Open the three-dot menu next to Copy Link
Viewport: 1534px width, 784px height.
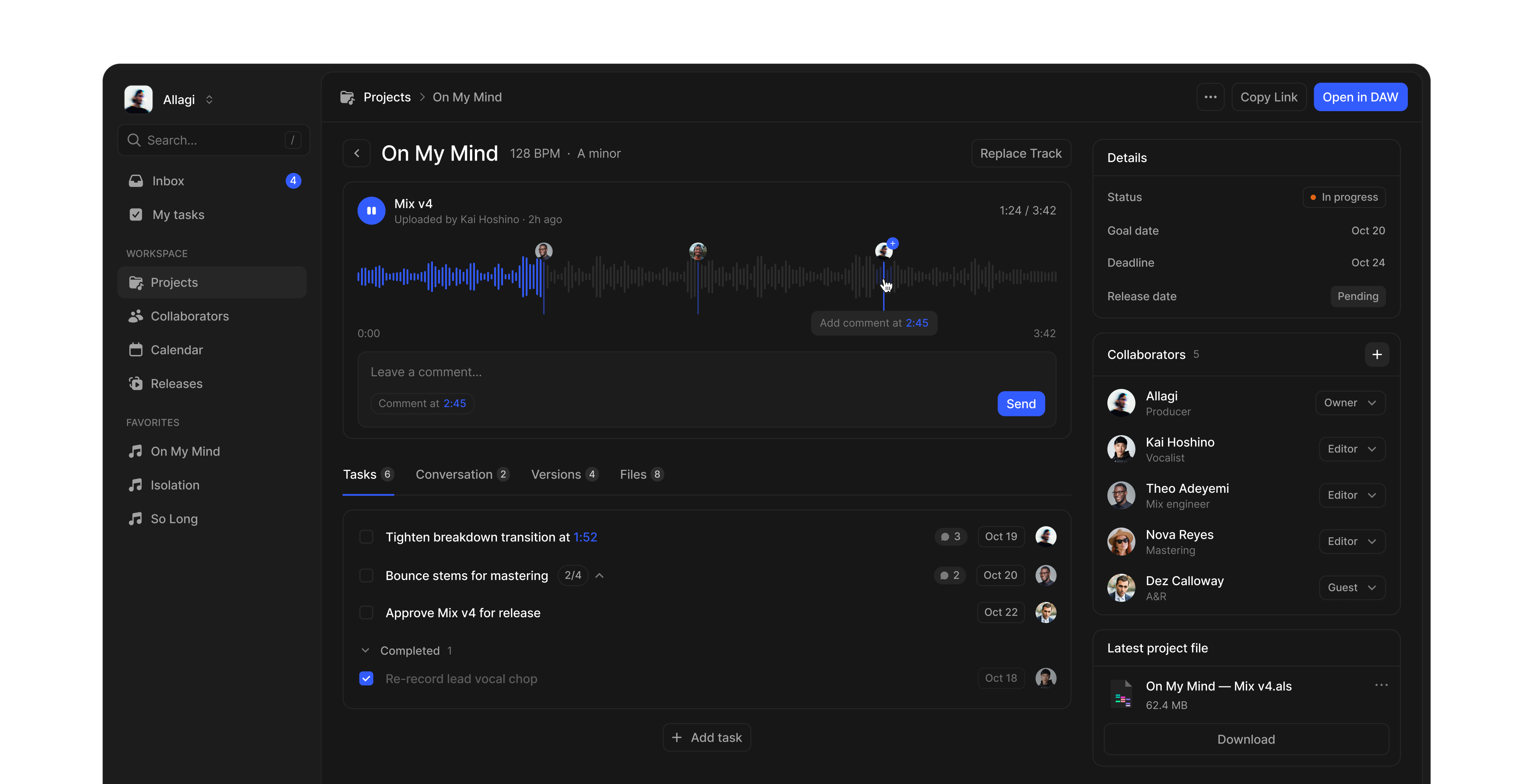tap(1210, 97)
